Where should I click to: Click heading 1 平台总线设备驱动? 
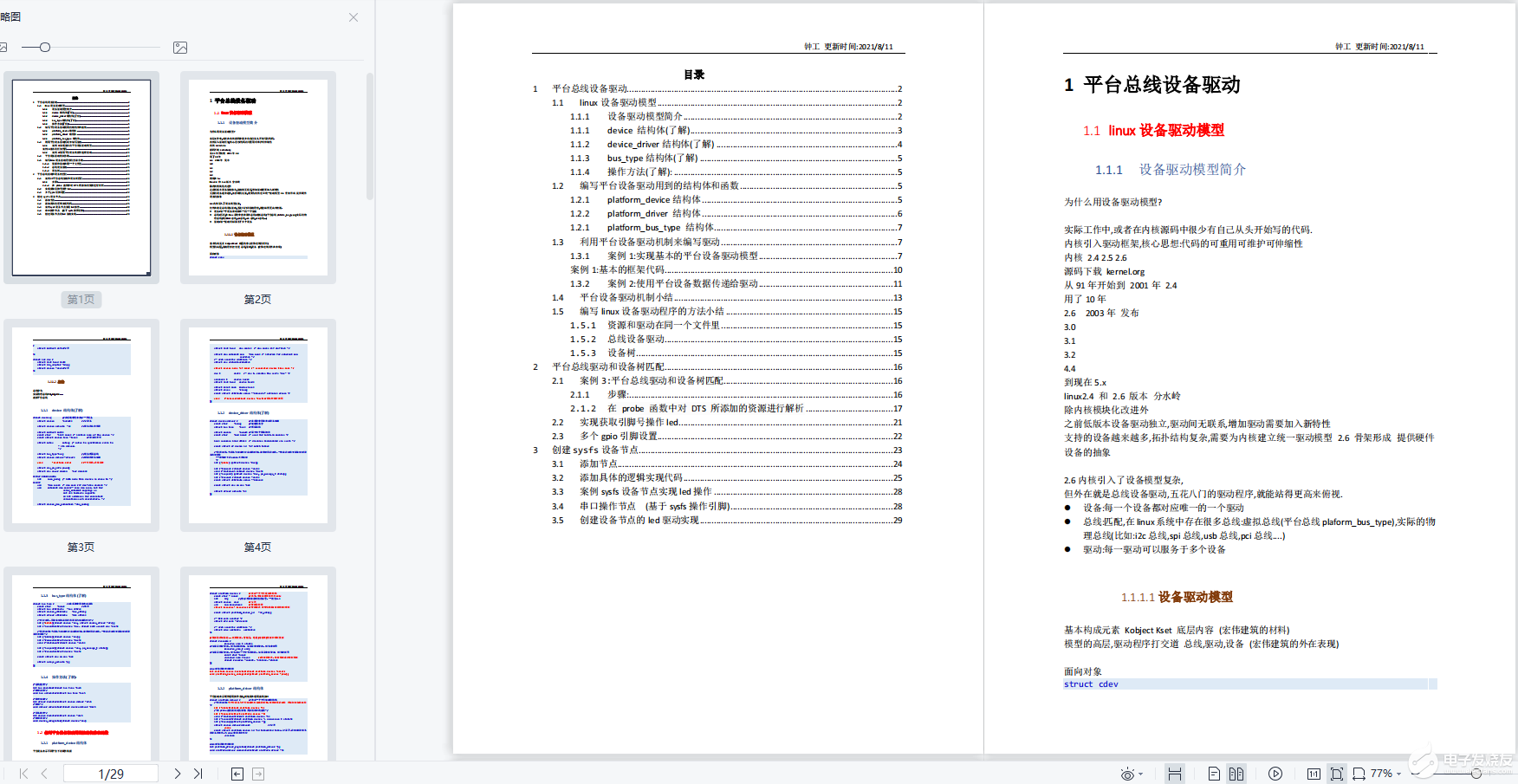click(1151, 84)
